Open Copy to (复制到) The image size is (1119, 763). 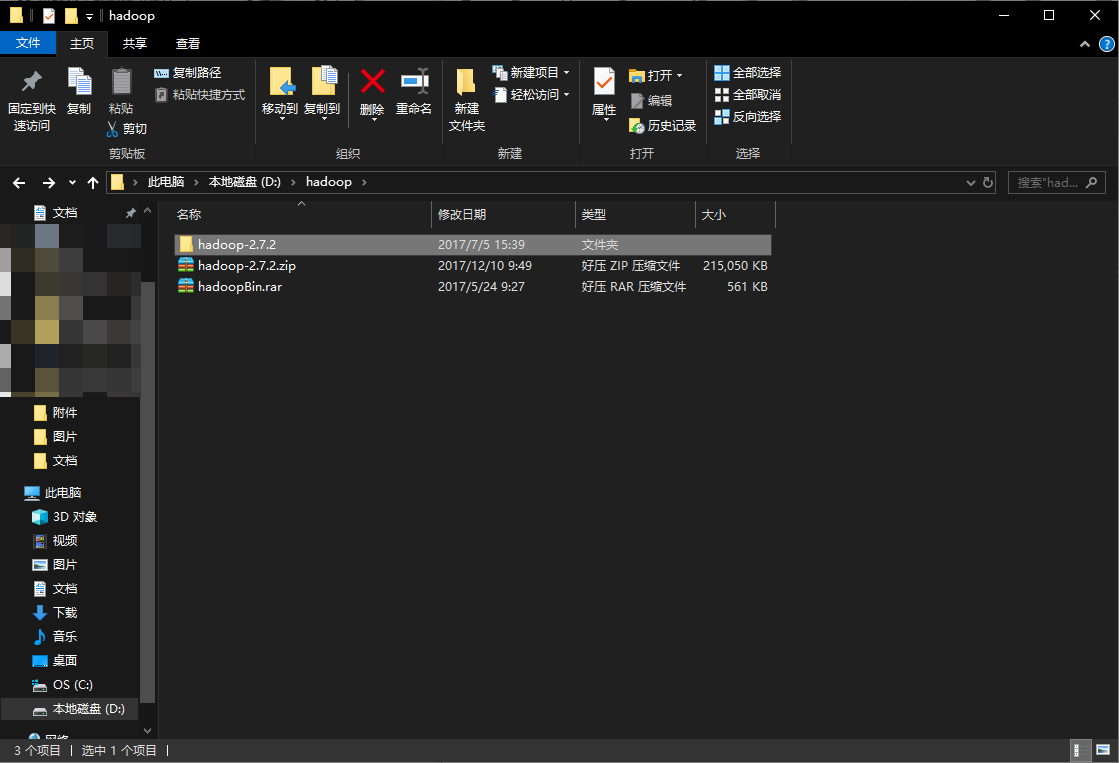coord(323,93)
